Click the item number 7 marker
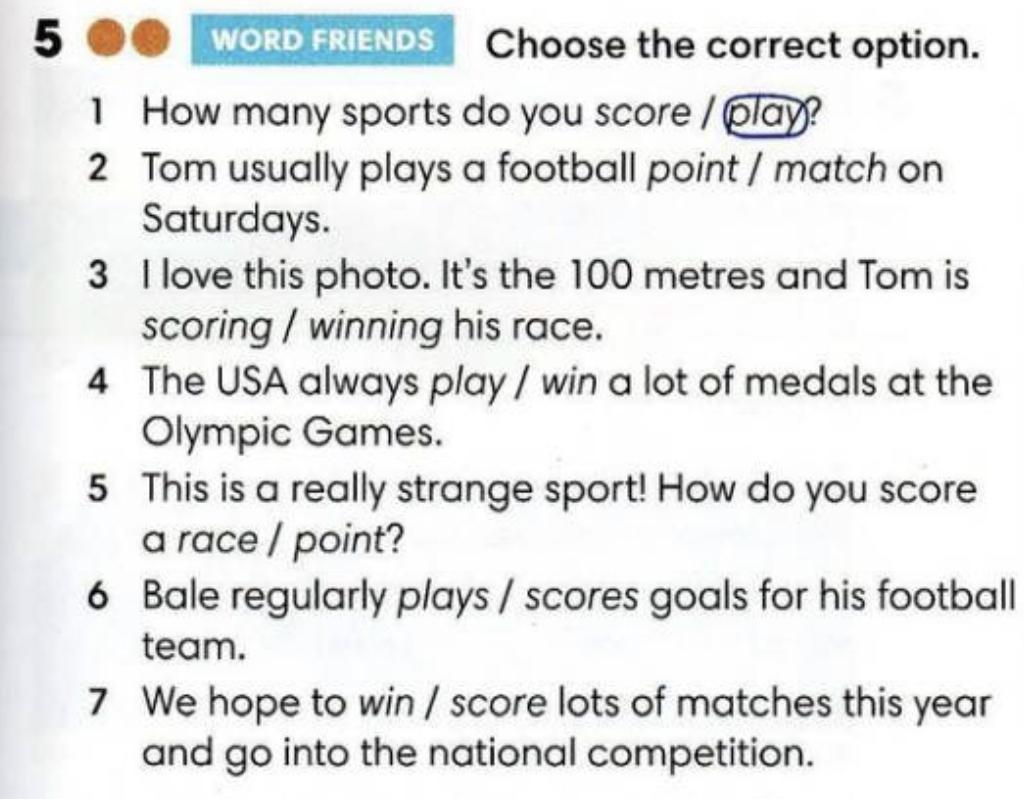The width and height of the screenshot is (1024, 799). coord(98,705)
